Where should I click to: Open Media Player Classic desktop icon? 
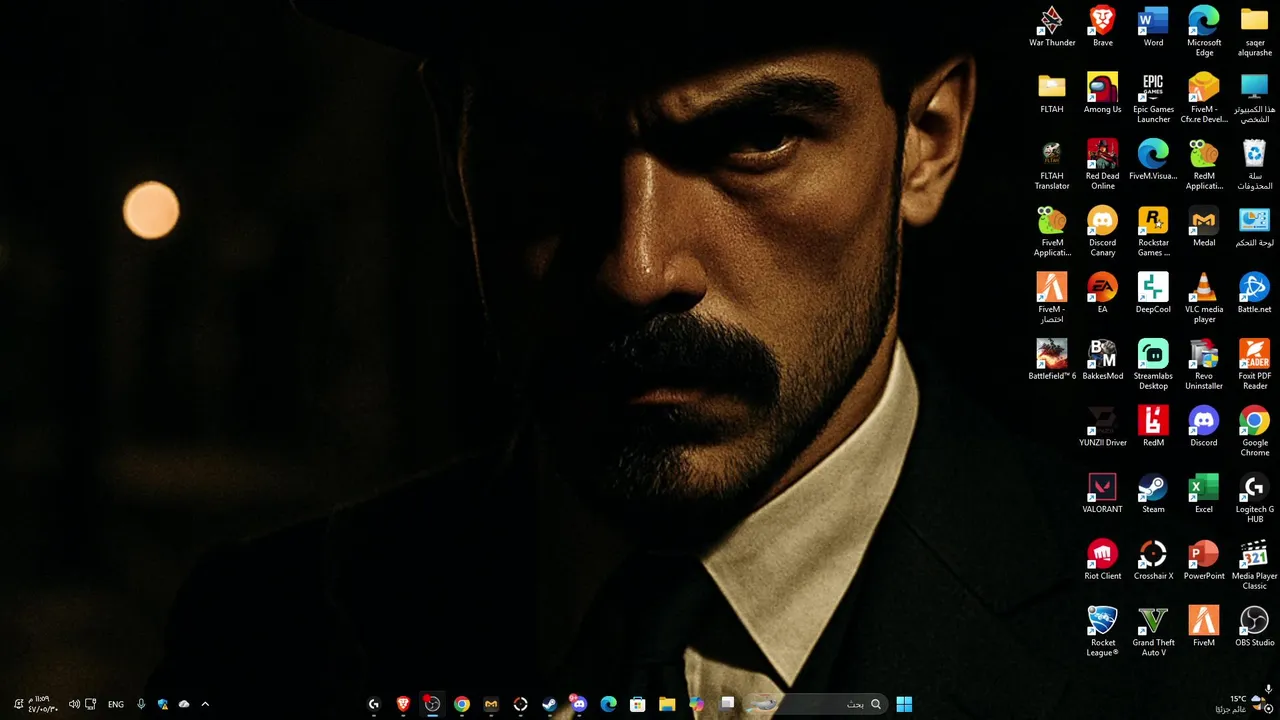[x=1255, y=565]
